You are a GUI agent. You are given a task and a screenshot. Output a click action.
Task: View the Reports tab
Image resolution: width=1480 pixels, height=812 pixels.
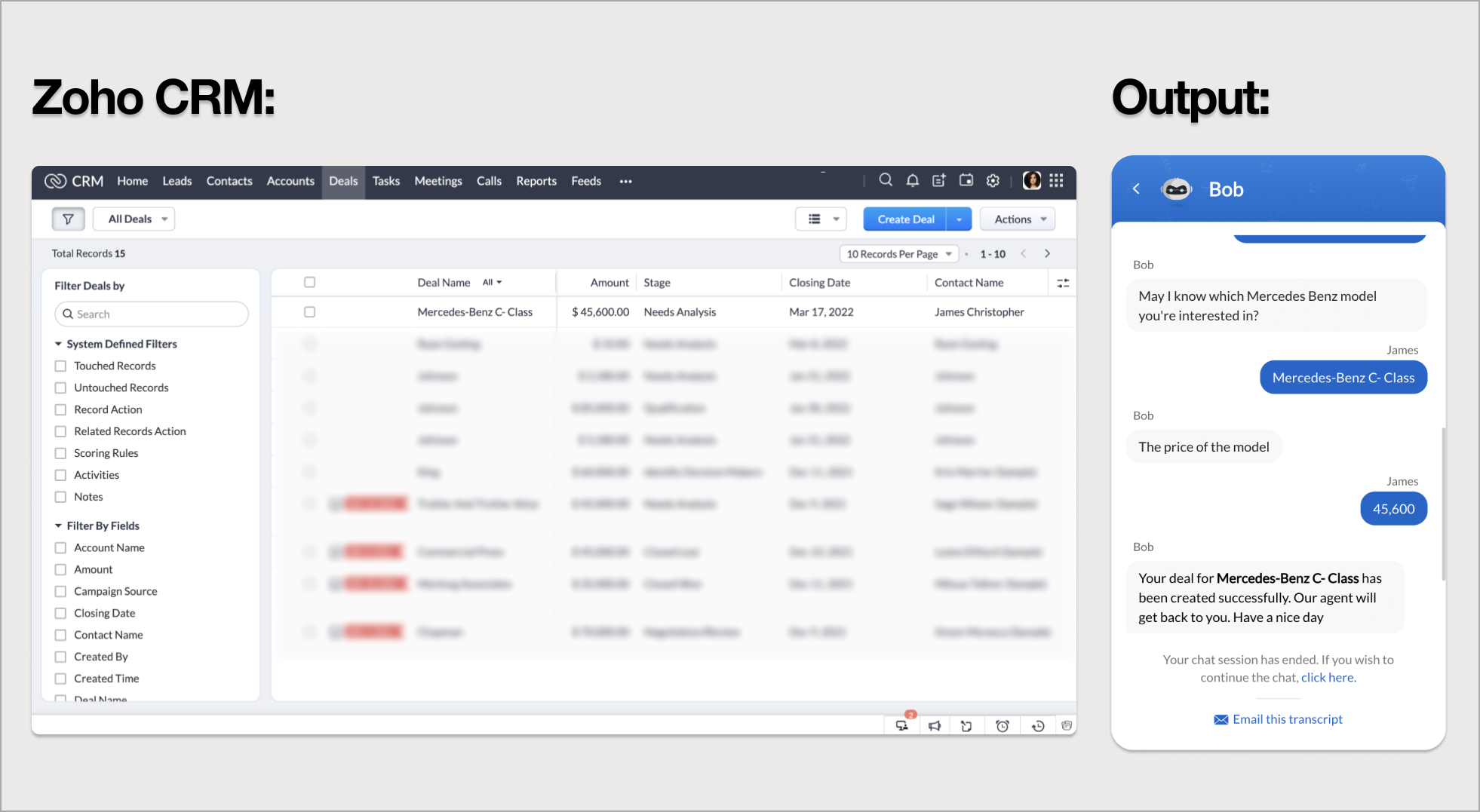536,181
